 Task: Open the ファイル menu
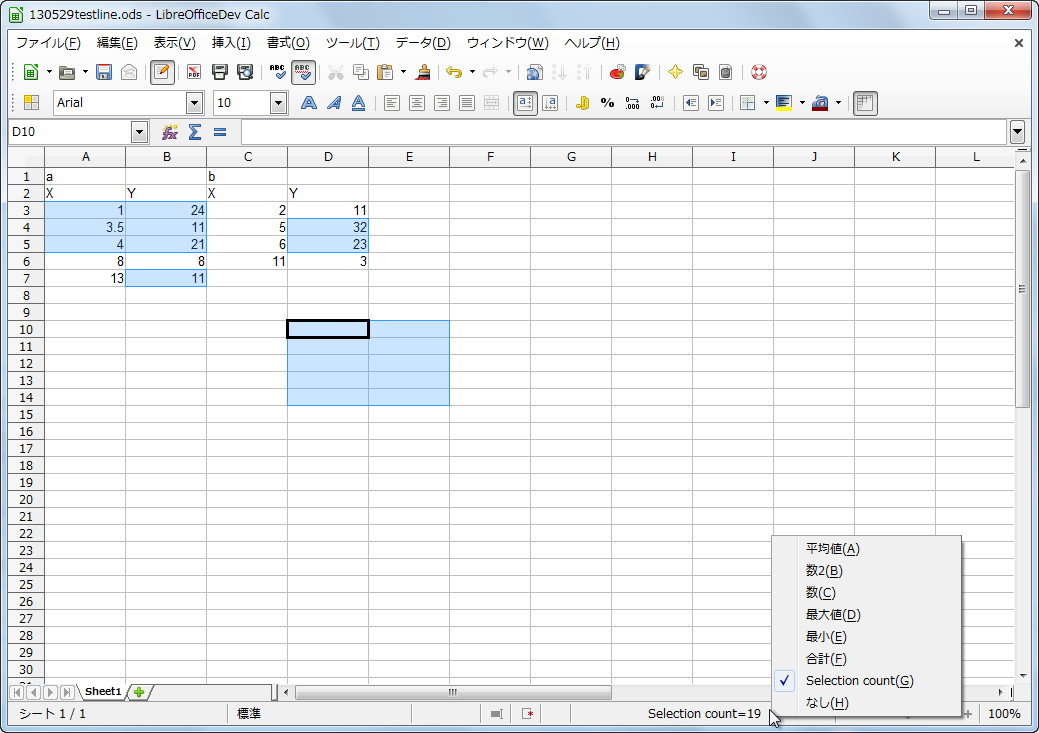pos(48,43)
